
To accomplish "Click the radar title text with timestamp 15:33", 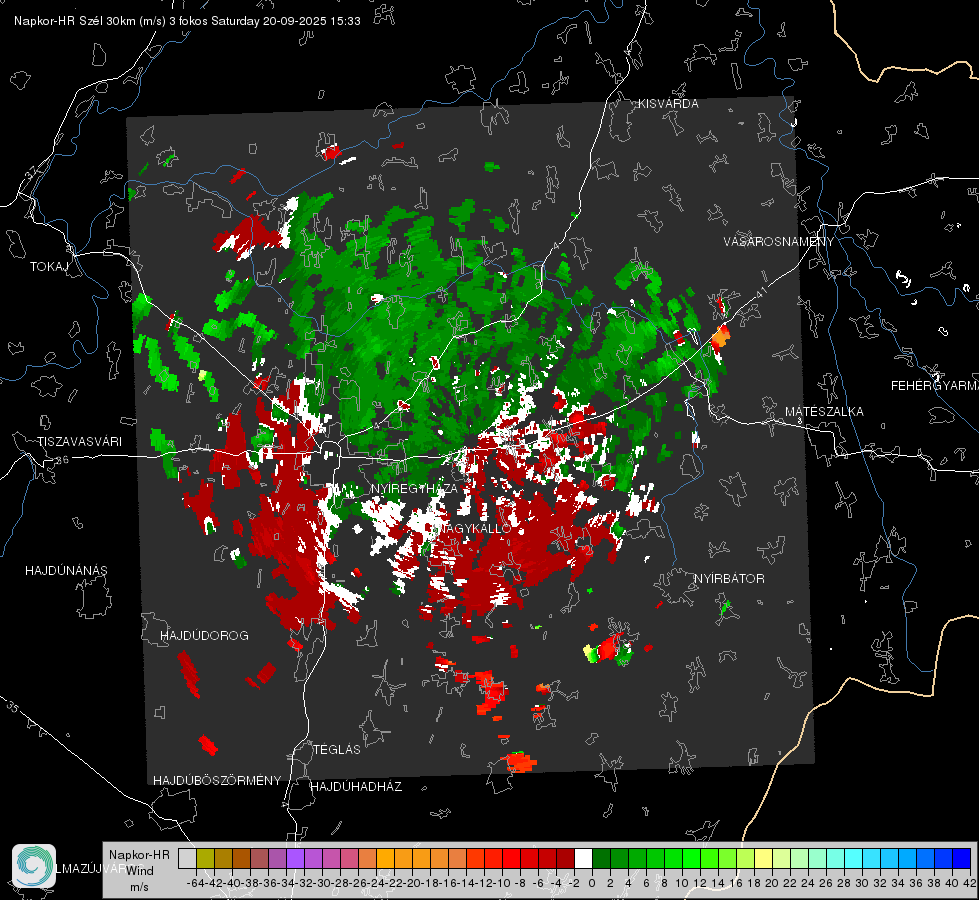I will click(187, 21).
